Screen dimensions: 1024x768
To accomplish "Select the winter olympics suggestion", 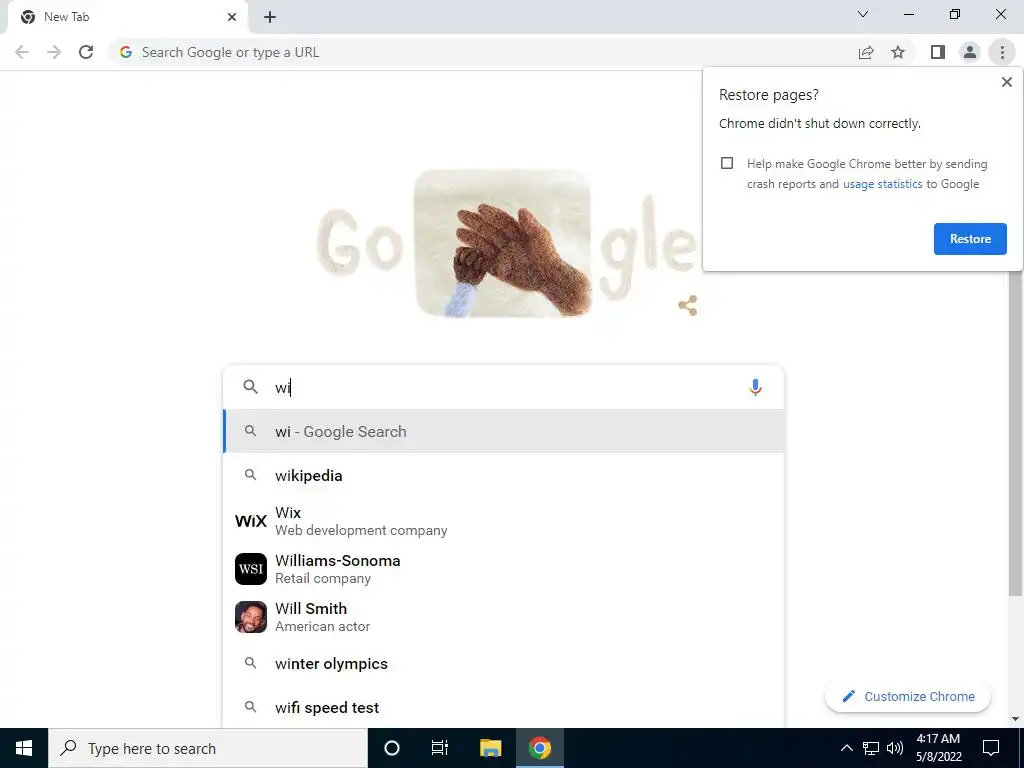I will [503, 664].
